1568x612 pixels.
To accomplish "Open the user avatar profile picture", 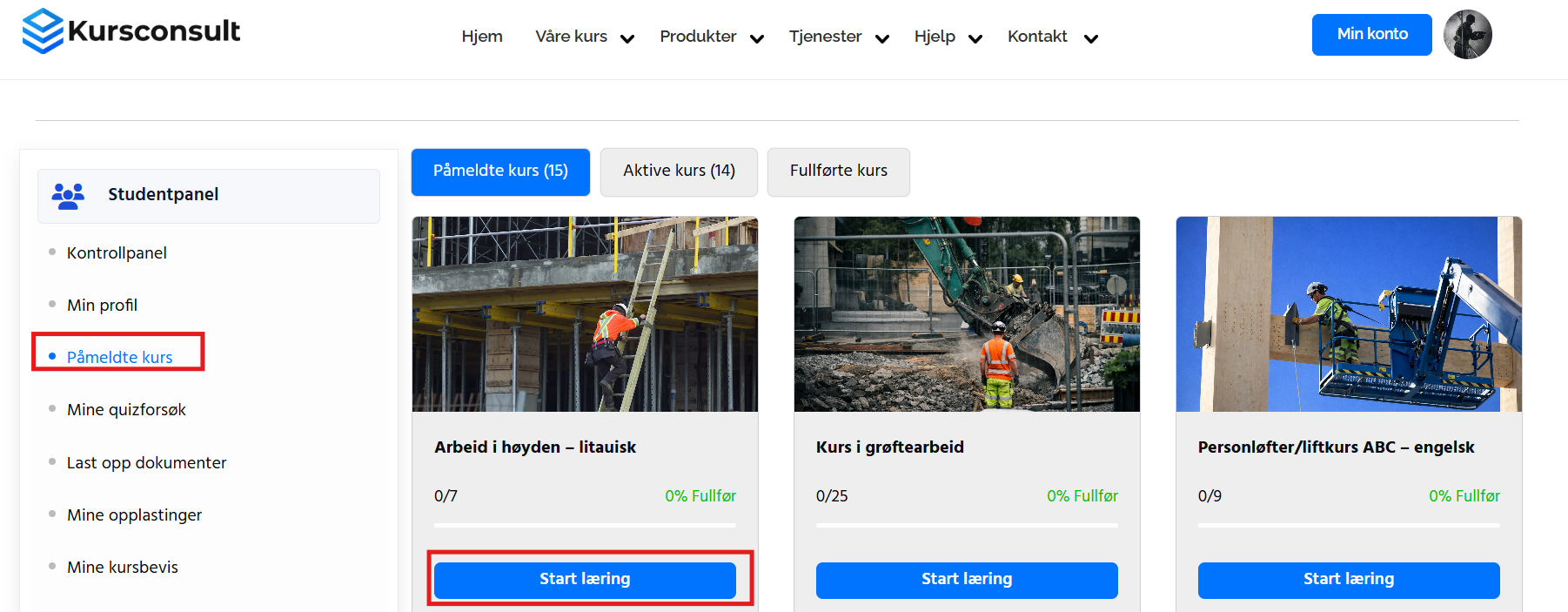I will 1468,35.
